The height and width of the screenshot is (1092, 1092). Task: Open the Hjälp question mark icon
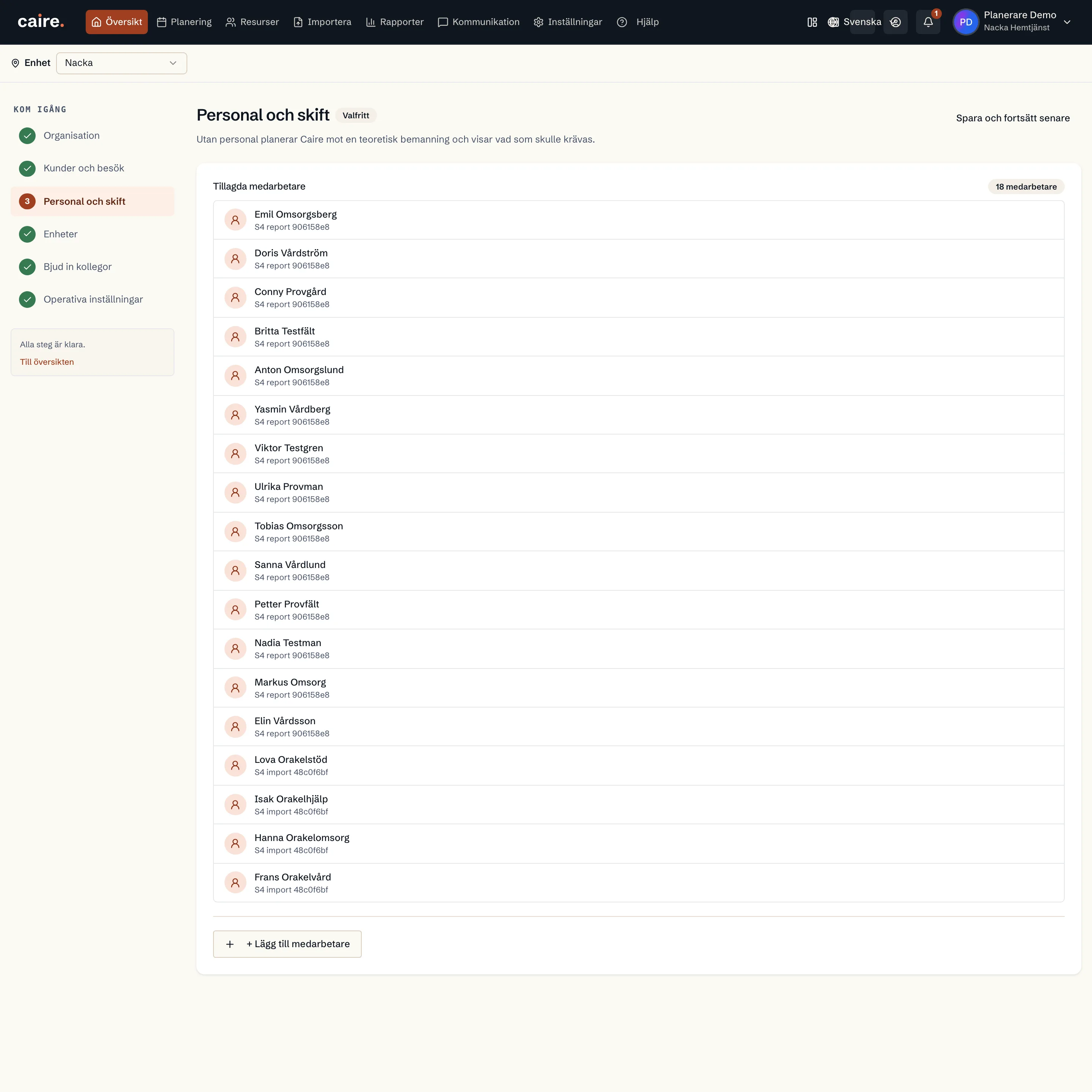(622, 22)
